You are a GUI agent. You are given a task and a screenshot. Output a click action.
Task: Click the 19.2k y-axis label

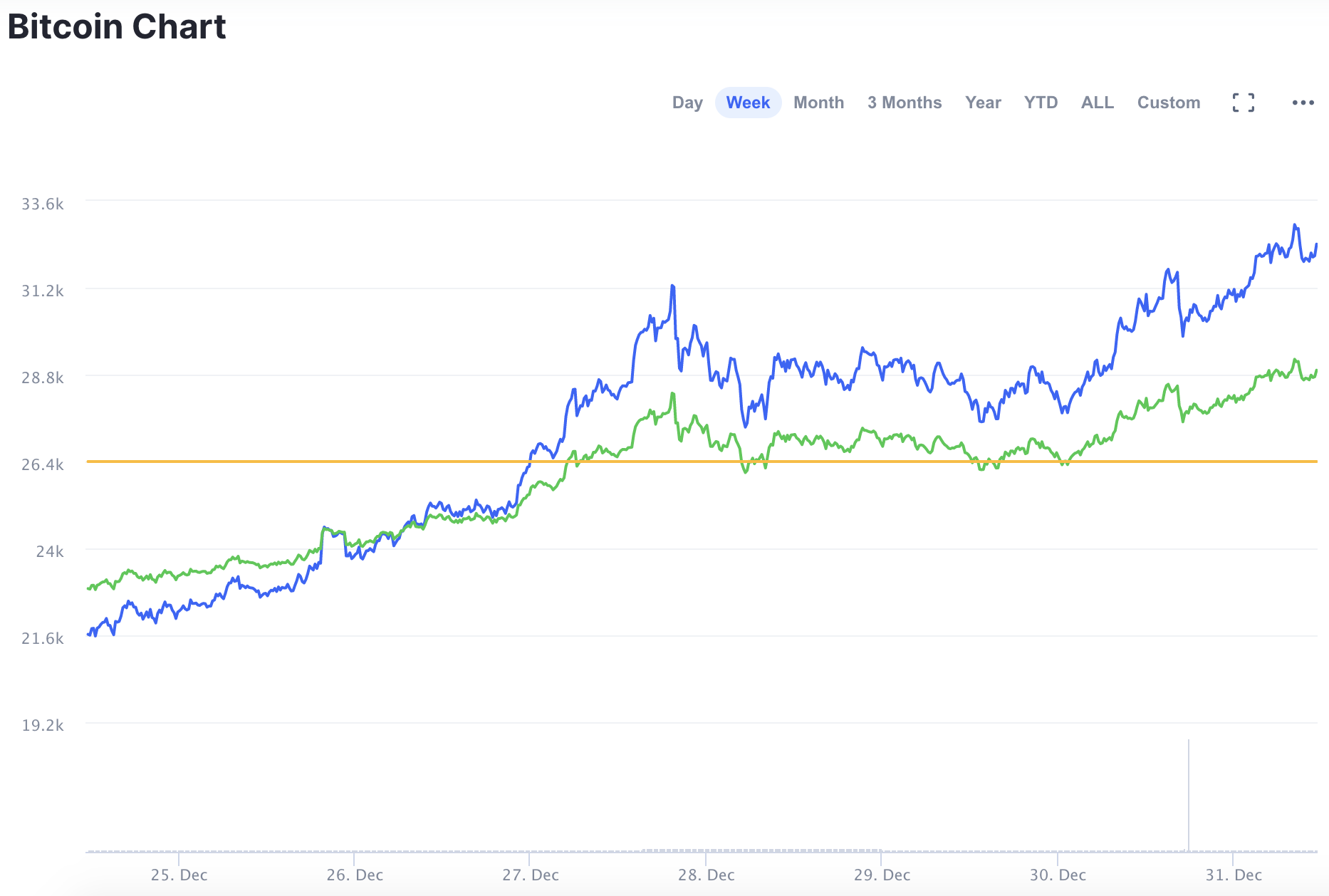[43, 726]
